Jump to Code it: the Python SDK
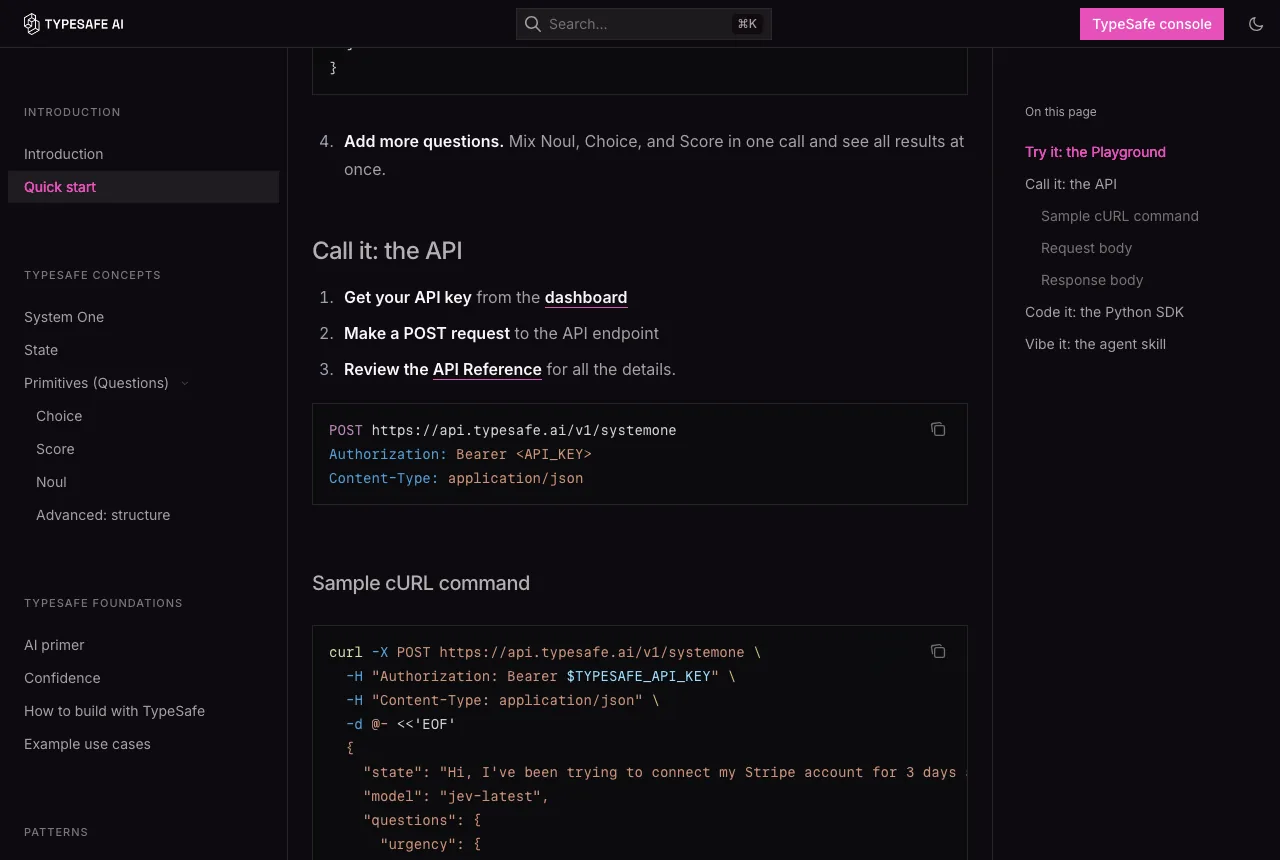Image resolution: width=1280 pixels, height=860 pixels. pos(1104,312)
